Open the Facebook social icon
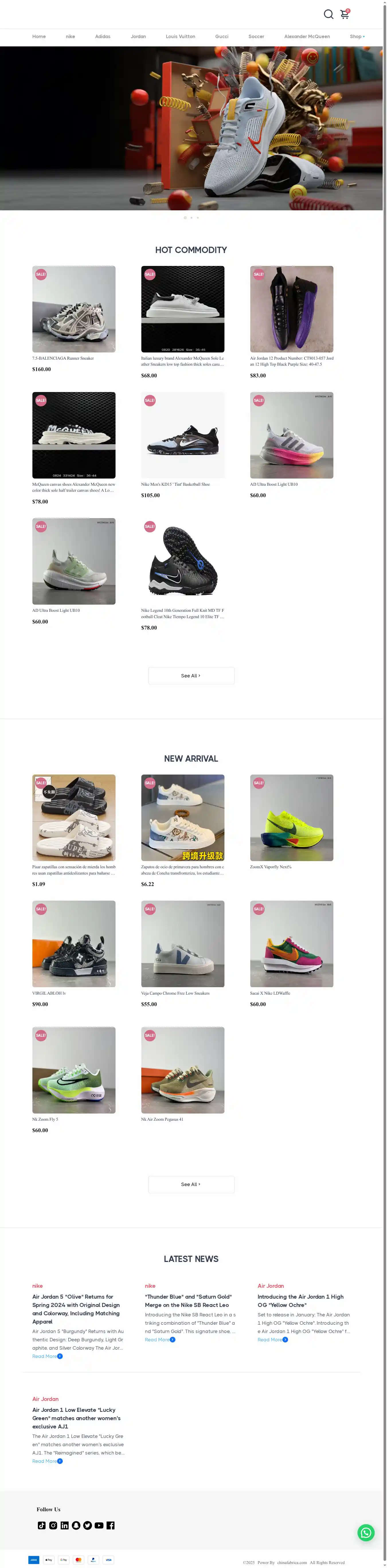387x1568 pixels. point(110,1525)
